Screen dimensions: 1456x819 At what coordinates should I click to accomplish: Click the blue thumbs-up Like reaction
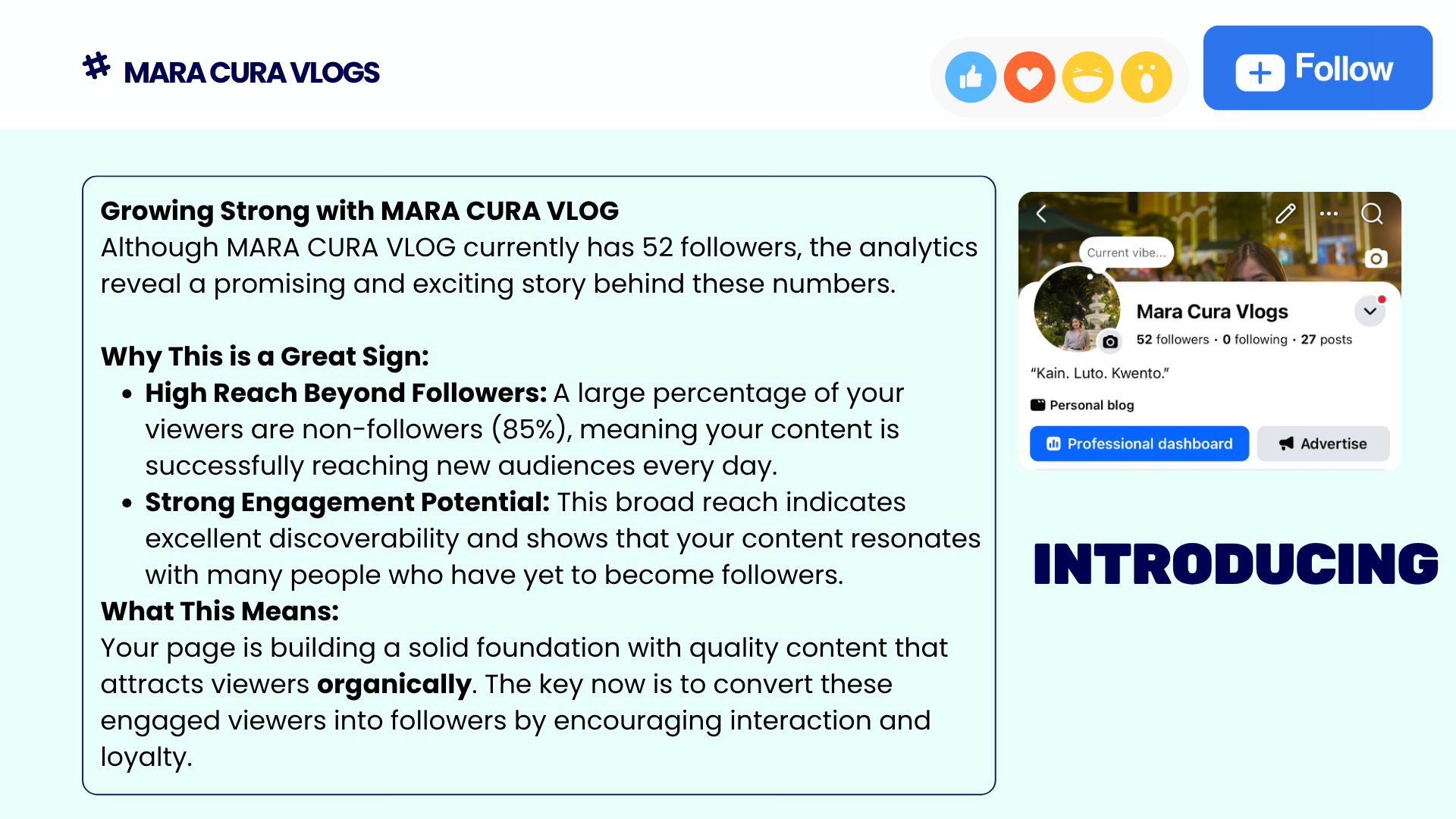[971, 77]
